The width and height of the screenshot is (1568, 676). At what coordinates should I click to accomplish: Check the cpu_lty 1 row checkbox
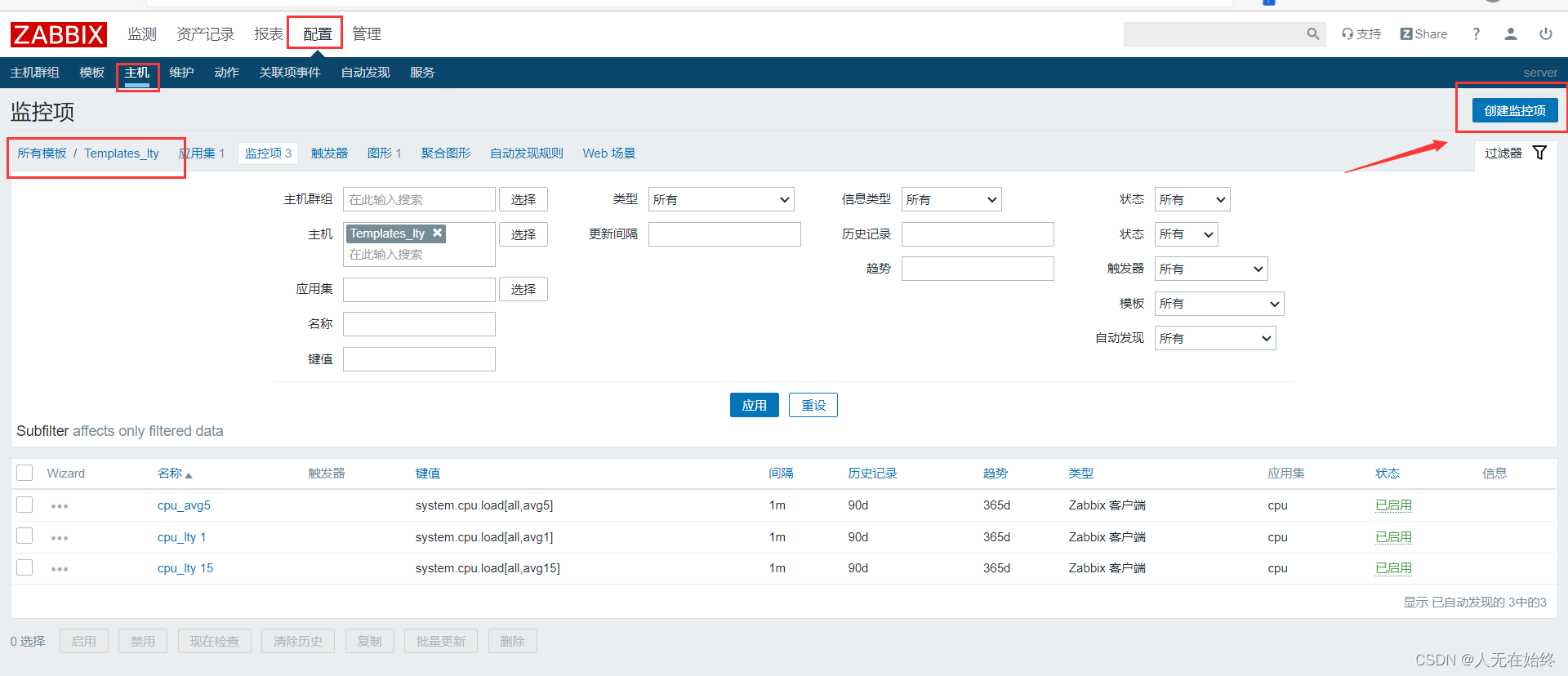[24, 536]
